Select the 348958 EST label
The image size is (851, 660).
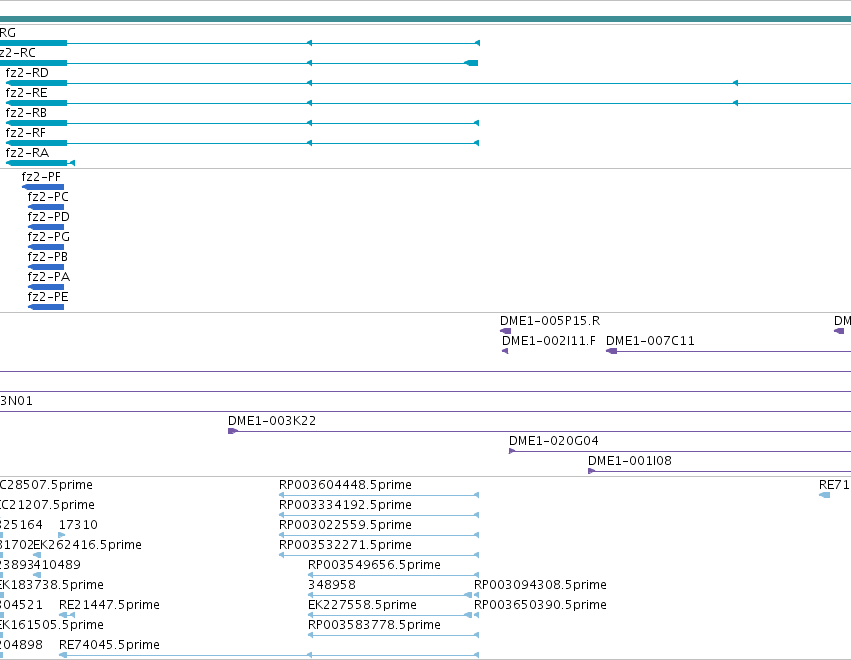pos(332,585)
